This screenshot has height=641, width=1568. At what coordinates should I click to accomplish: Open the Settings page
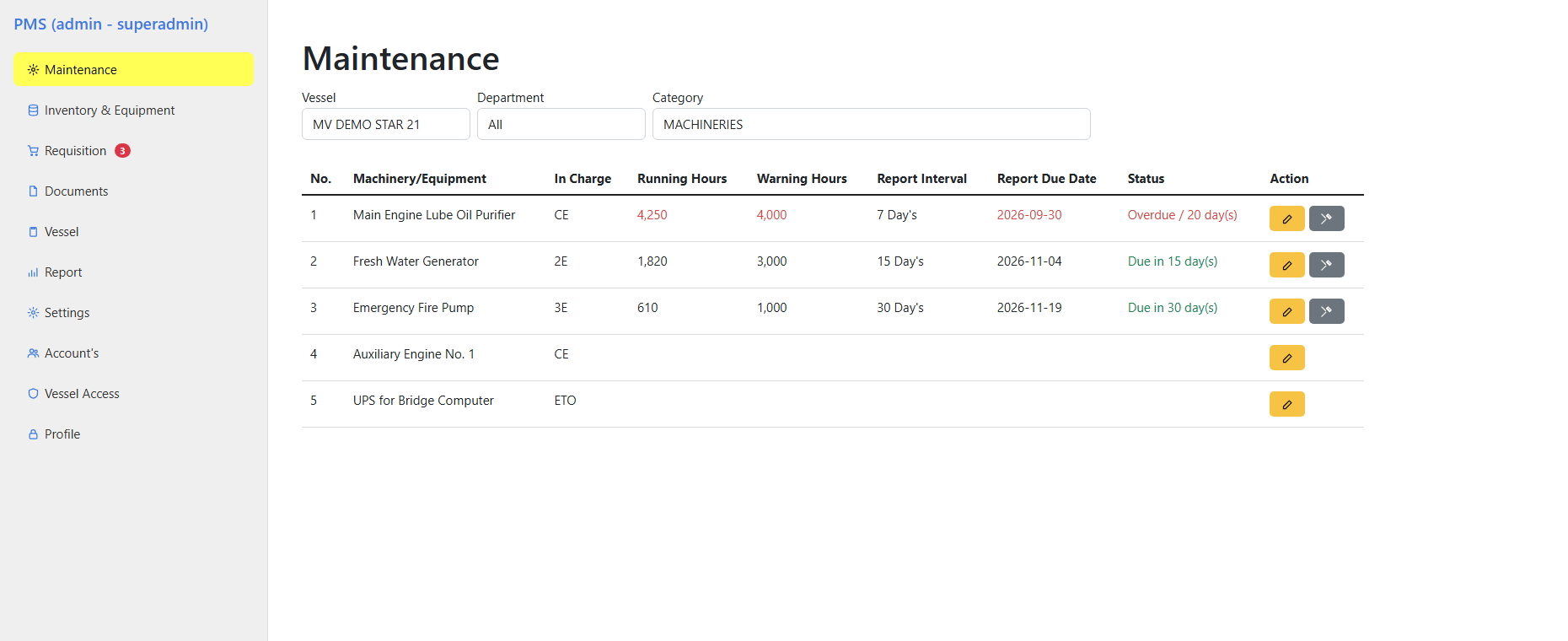coord(133,312)
